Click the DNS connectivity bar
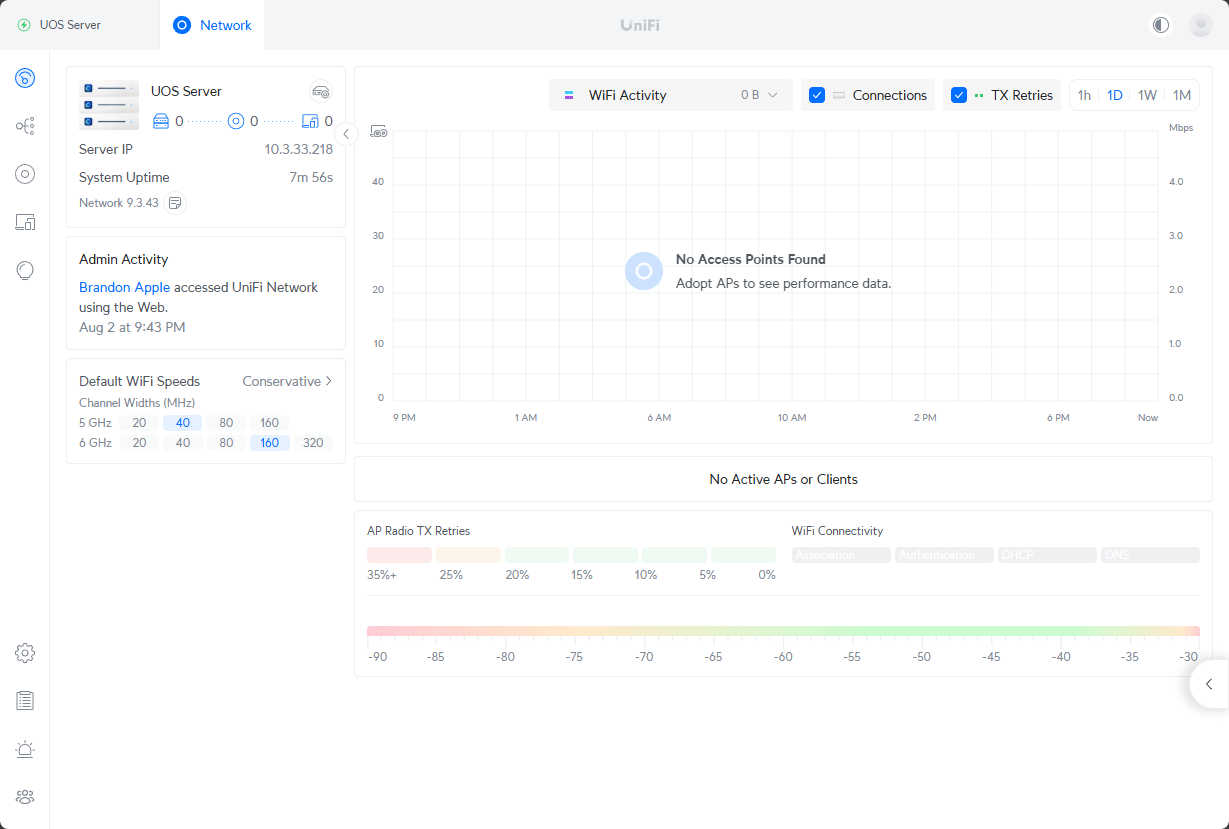Viewport: 1229px width, 829px height. (x=1150, y=555)
